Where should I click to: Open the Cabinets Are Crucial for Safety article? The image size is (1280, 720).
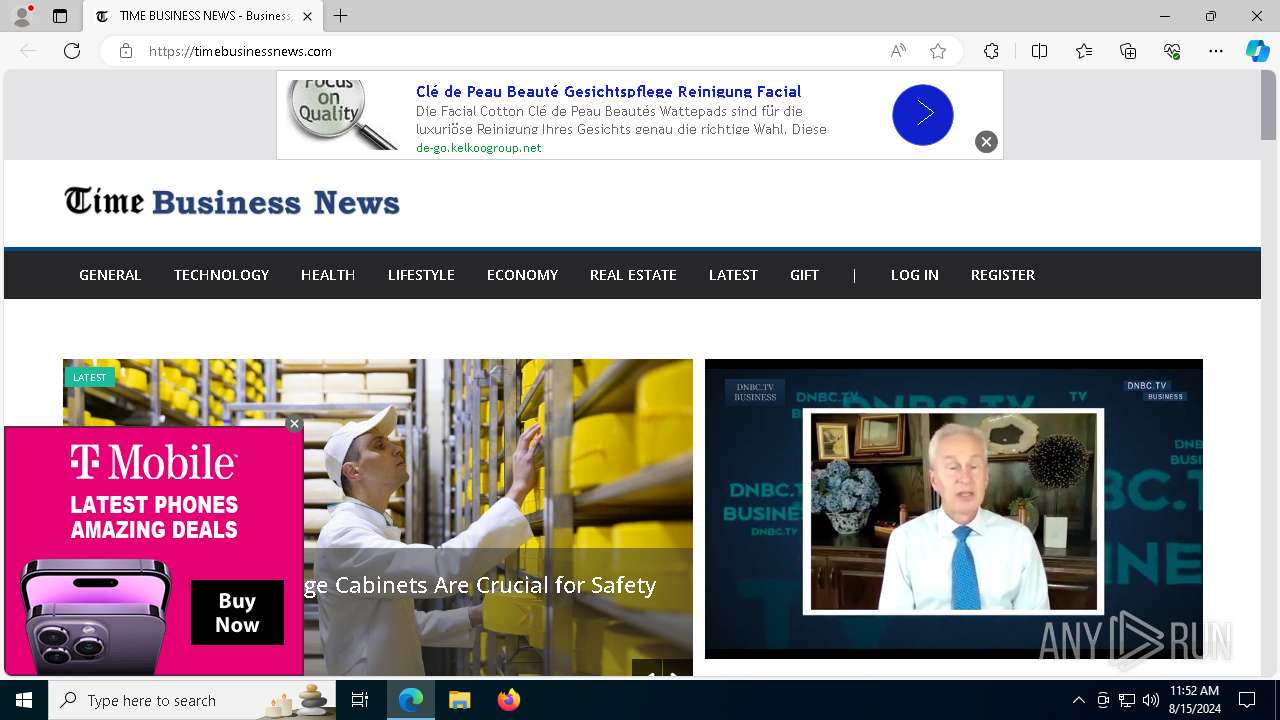(480, 585)
